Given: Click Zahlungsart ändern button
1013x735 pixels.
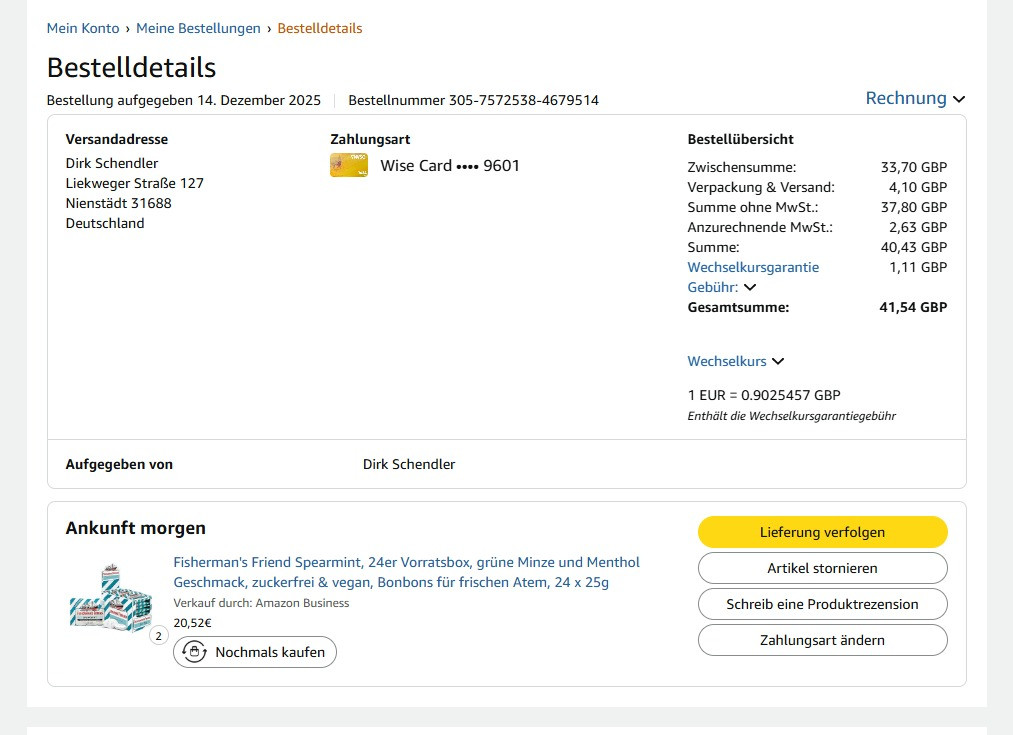Looking at the screenshot, I should click(x=822, y=641).
